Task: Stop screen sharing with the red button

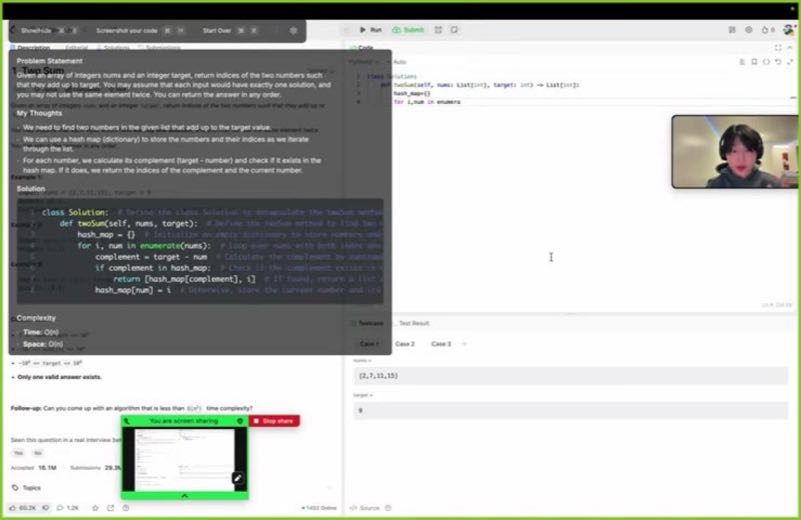Action: click(x=274, y=421)
